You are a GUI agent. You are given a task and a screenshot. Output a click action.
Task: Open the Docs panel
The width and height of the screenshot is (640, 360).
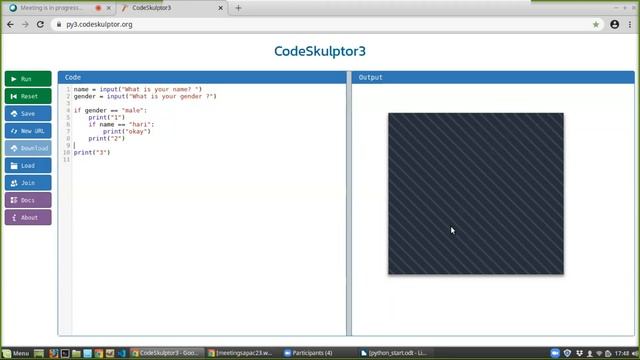[28, 200]
